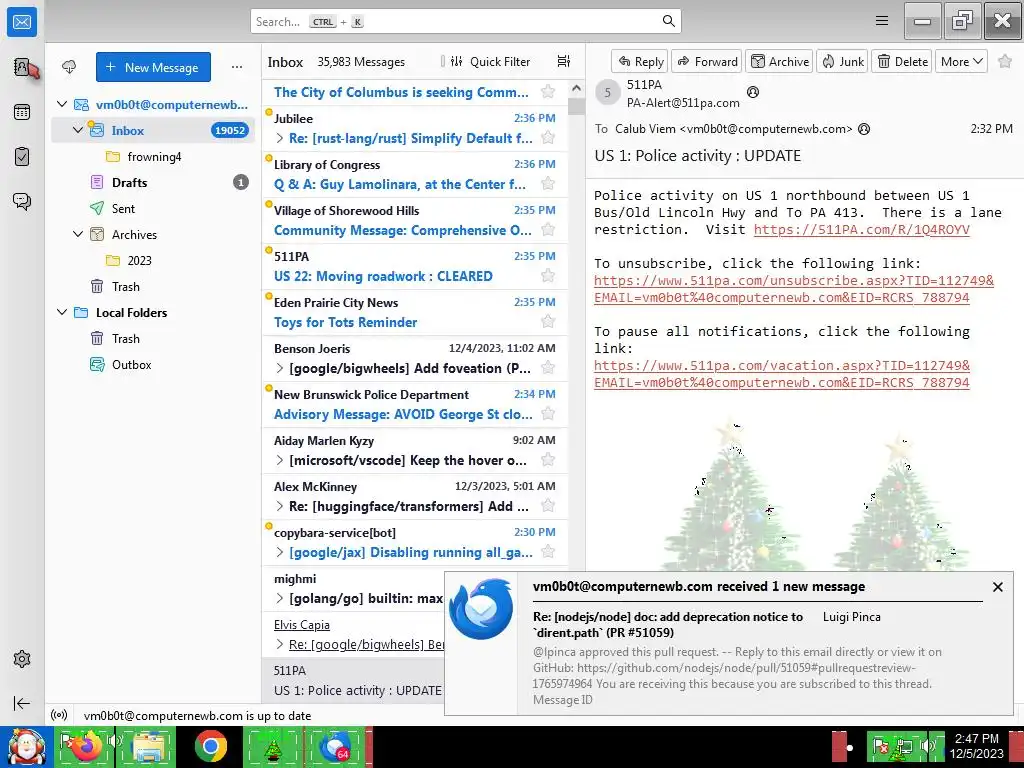Mark the message as Junk
1024x768 pixels.
(x=842, y=61)
